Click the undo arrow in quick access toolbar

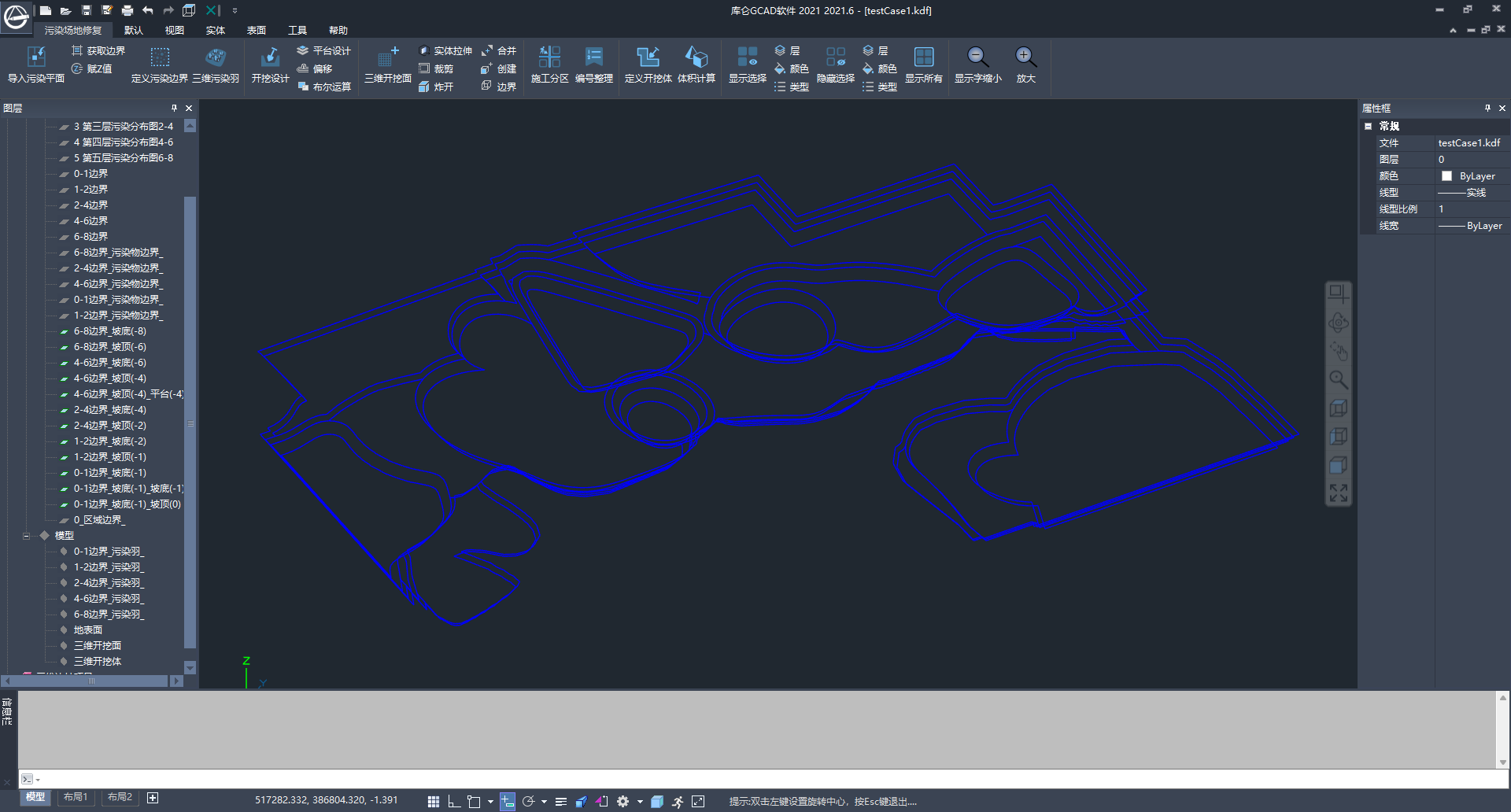tap(148, 10)
